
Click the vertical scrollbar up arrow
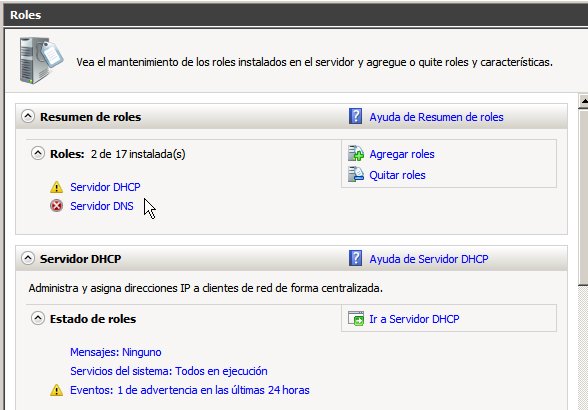584,101
